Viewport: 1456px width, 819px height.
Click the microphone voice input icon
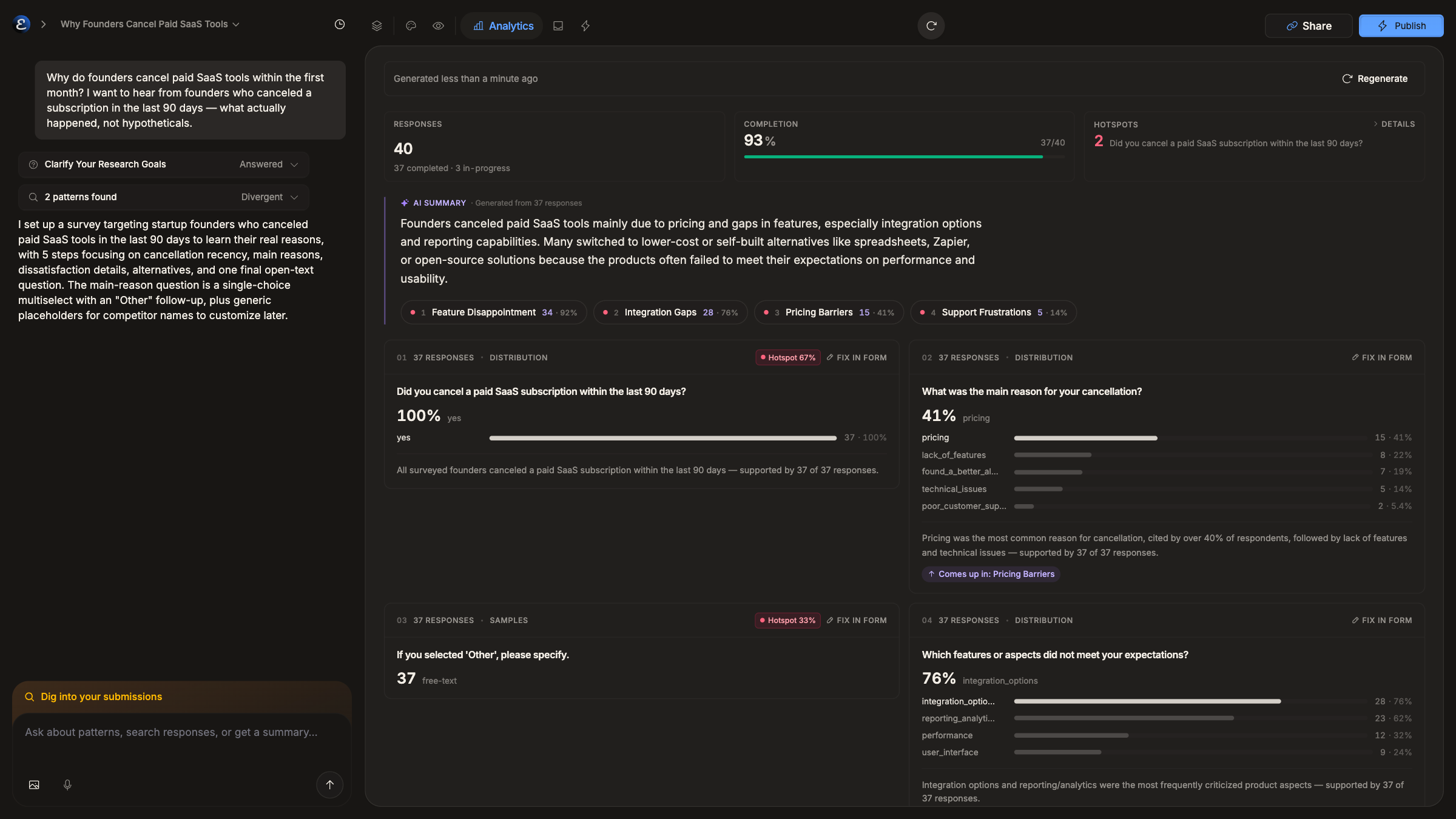click(x=67, y=784)
